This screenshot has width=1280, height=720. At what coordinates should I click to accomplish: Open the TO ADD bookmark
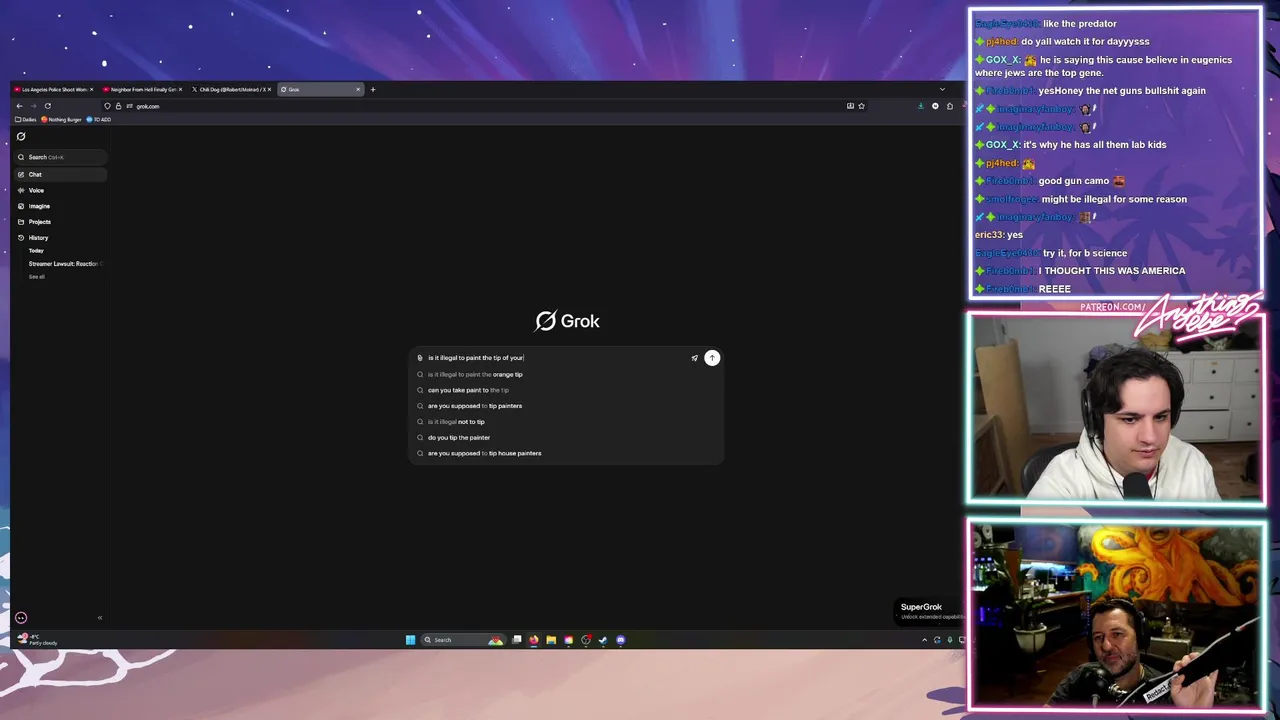[99, 120]
